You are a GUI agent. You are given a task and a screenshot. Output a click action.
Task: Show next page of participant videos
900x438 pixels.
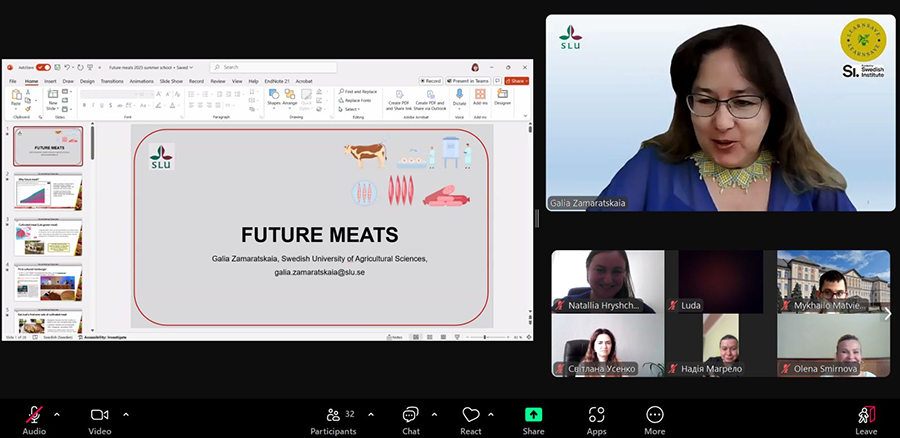click(x=887, y=313)
